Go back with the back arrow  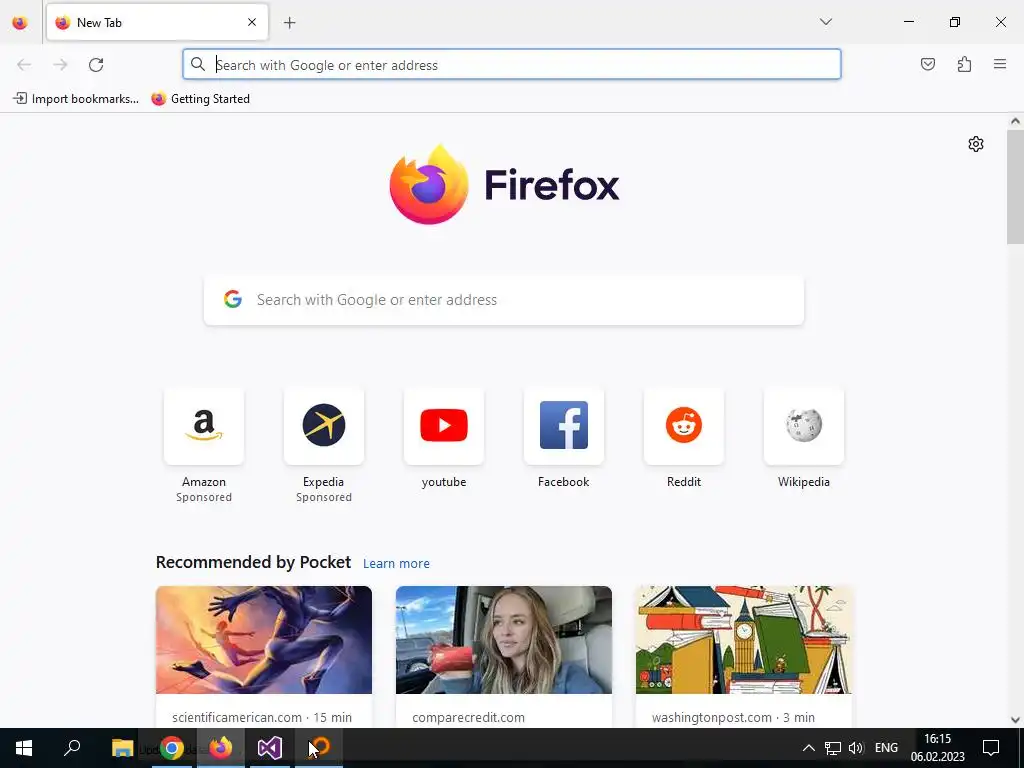point(24,65)
